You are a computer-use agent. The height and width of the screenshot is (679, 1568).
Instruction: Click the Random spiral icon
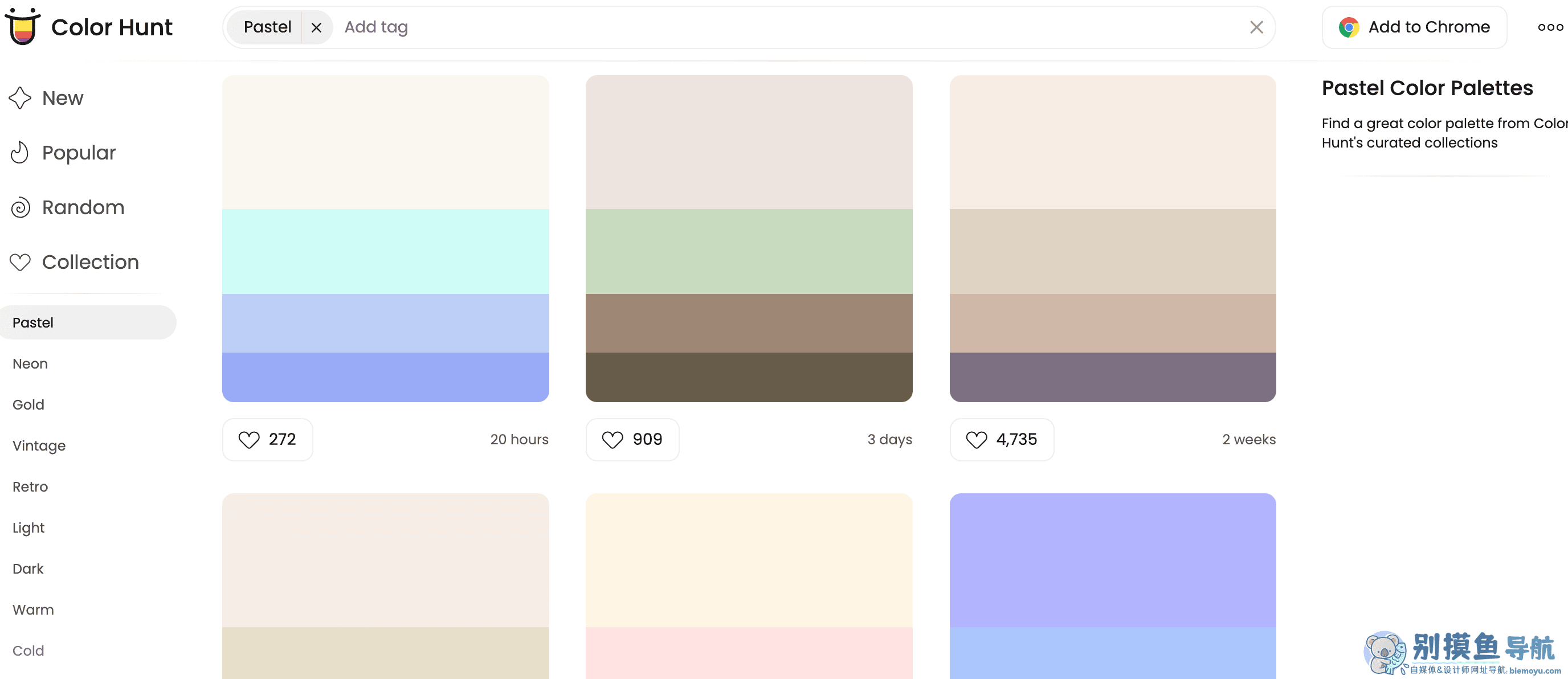(20, 207)
